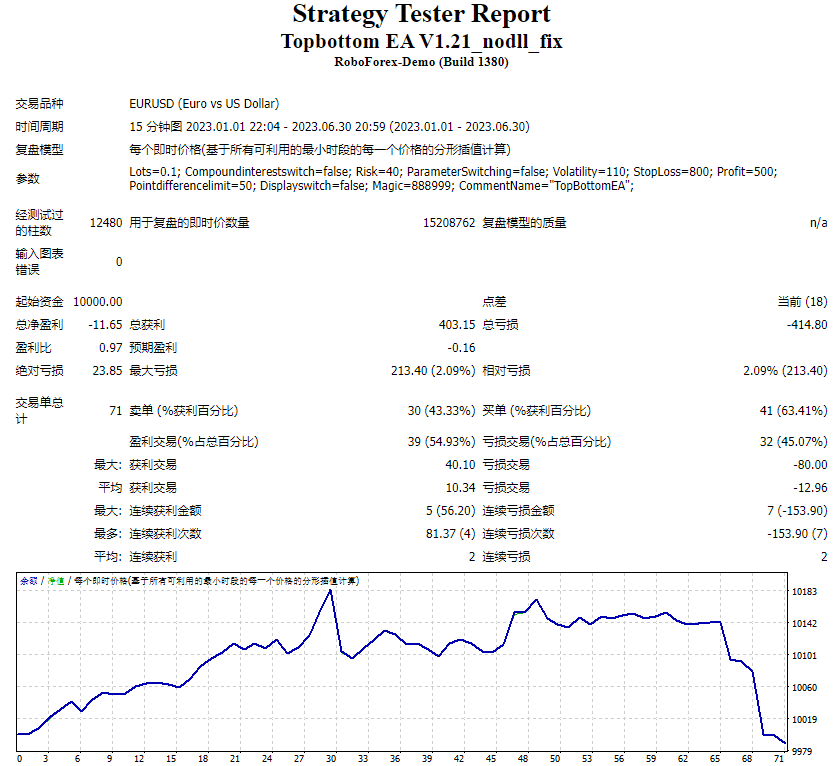Select the spread value 当前 (18)

(x=802, y=301)
